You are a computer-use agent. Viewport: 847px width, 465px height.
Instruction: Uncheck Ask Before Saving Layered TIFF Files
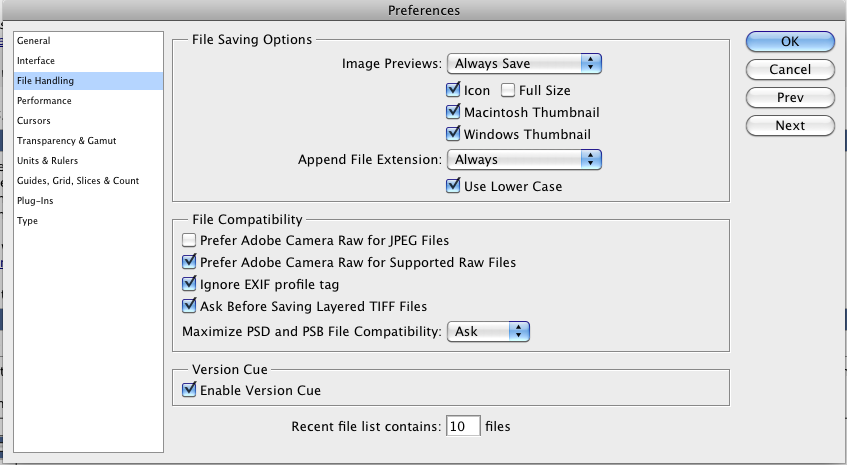[x=189, y=306]
